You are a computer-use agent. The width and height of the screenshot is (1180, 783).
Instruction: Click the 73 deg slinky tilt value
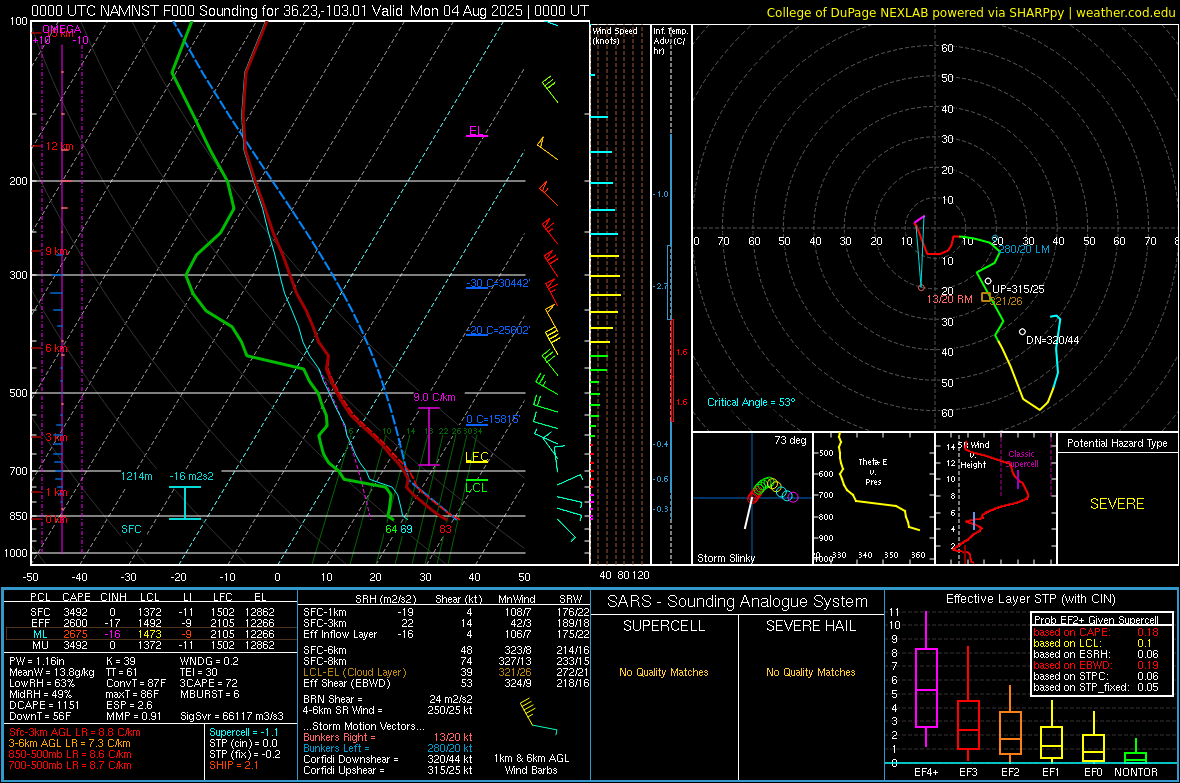[789, 440]
